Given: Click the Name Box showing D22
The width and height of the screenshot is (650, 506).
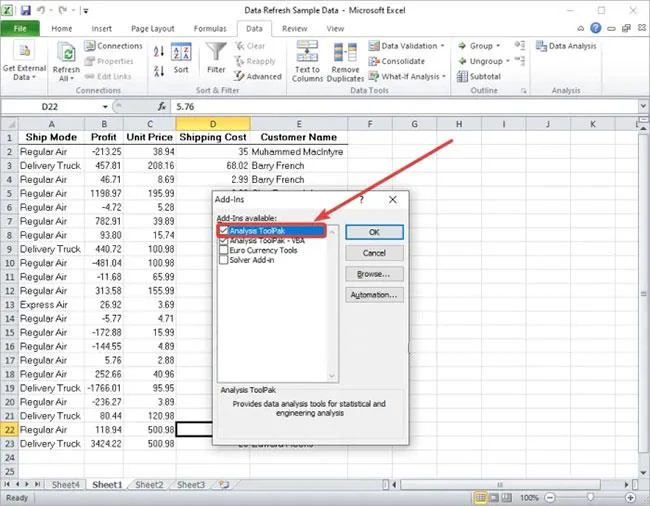Looking at the screenshot, I should click(51, 107).
